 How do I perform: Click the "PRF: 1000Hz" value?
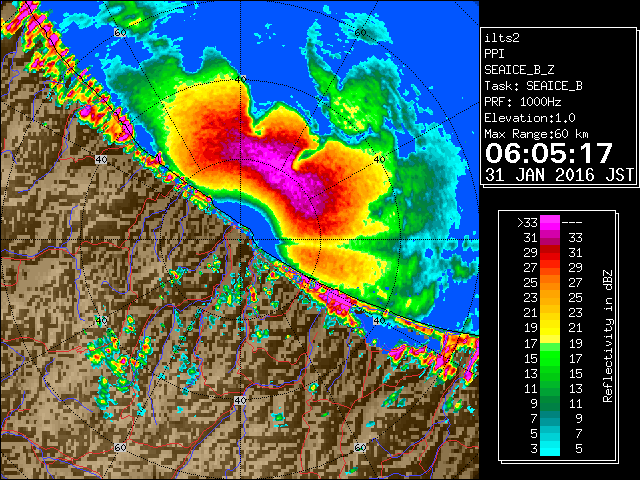click(523, 102)
